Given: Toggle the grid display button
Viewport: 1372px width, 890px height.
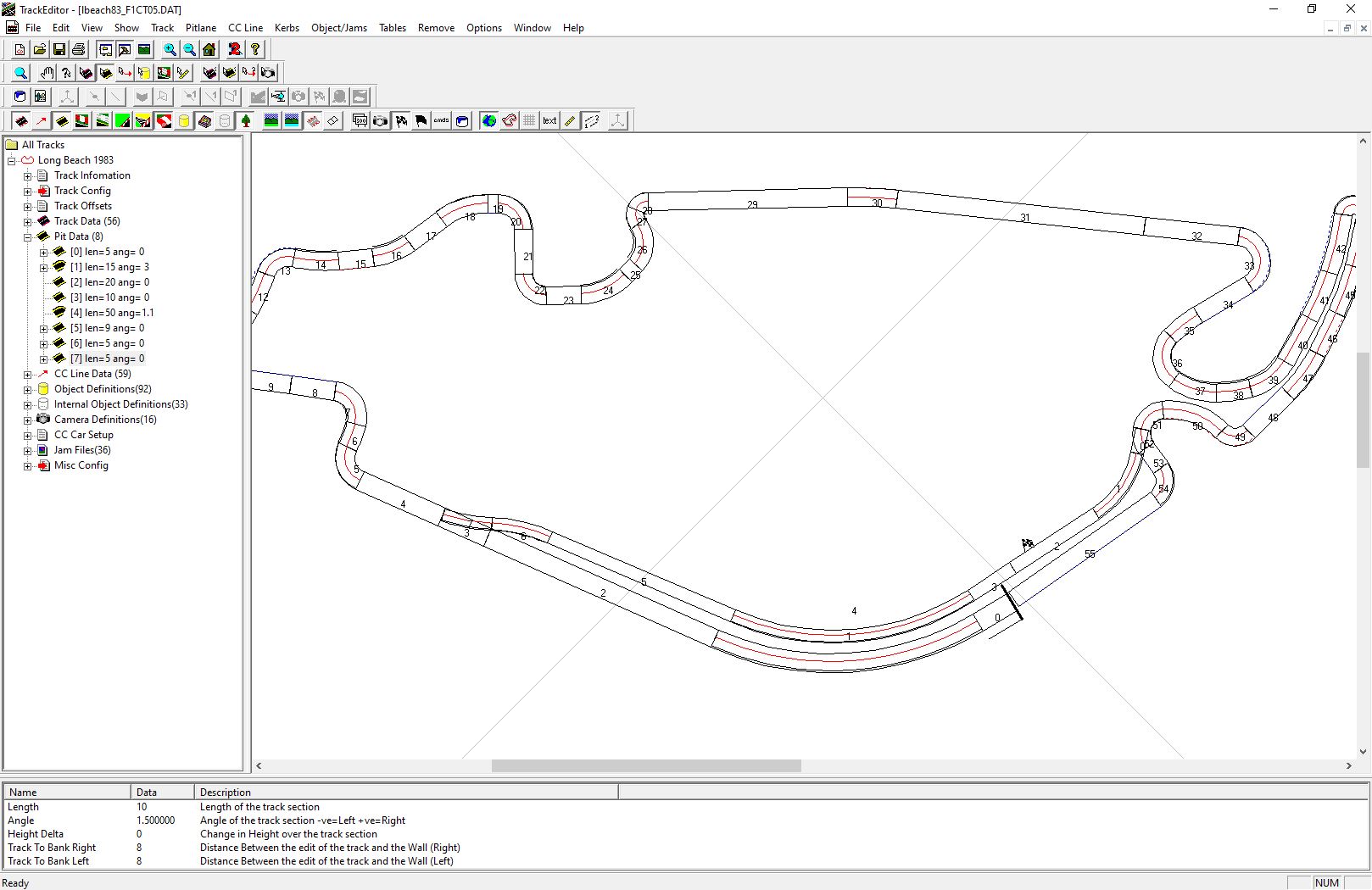Looking at the screenshot, I should (x=529, y=121).
